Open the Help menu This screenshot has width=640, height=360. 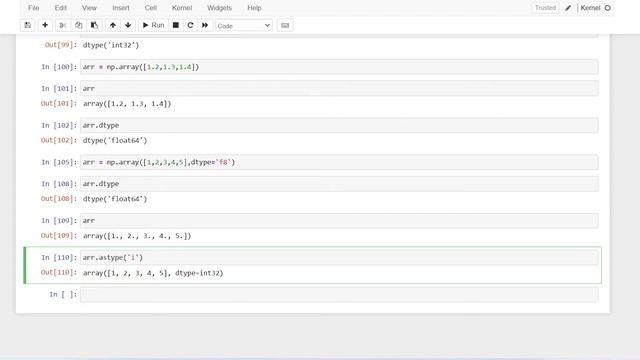click(254, 8)
